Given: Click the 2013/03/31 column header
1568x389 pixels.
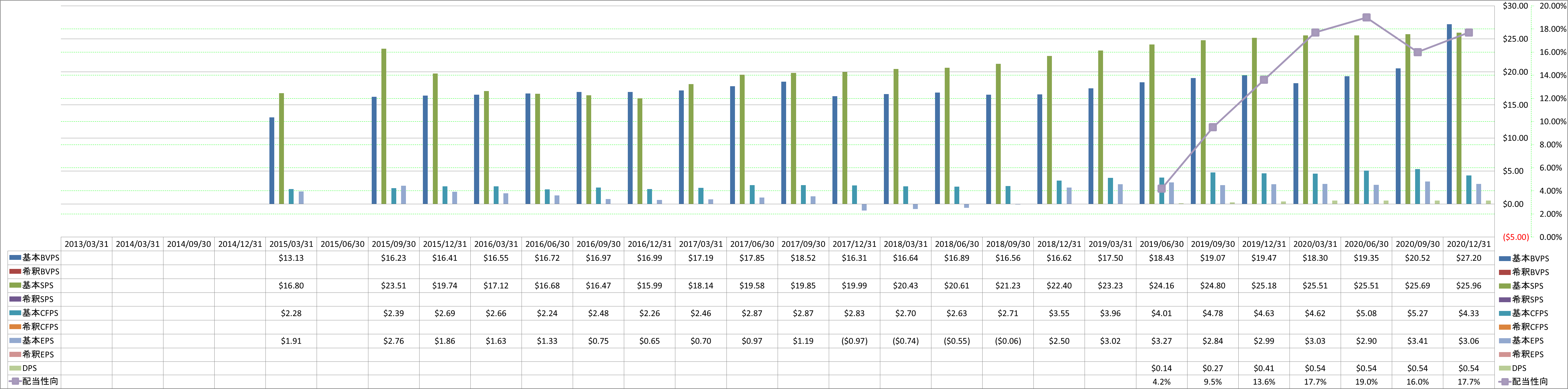Looking at the screenshot, I should tap(87, 244).
